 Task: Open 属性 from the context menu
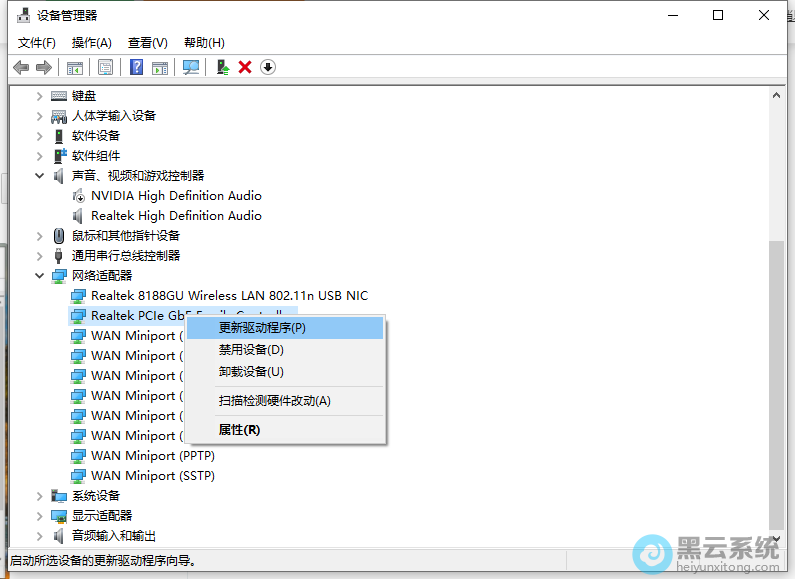tap(239, 430)
